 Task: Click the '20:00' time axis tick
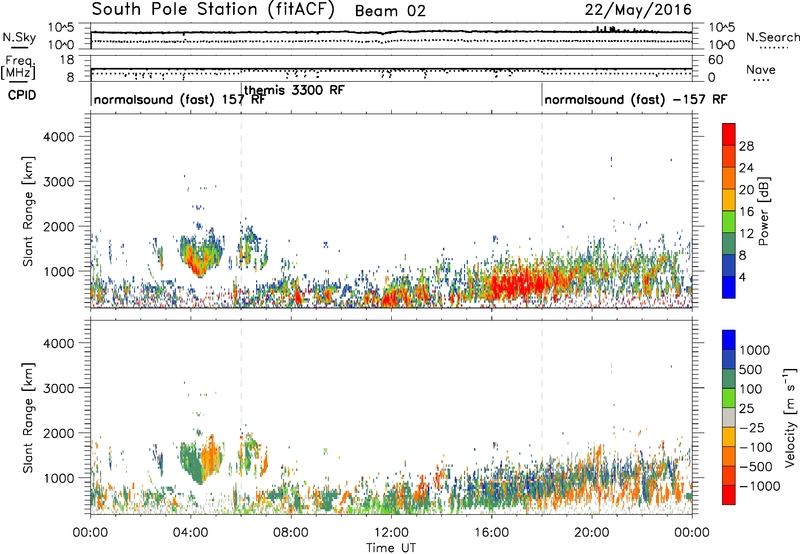[592, 533]
